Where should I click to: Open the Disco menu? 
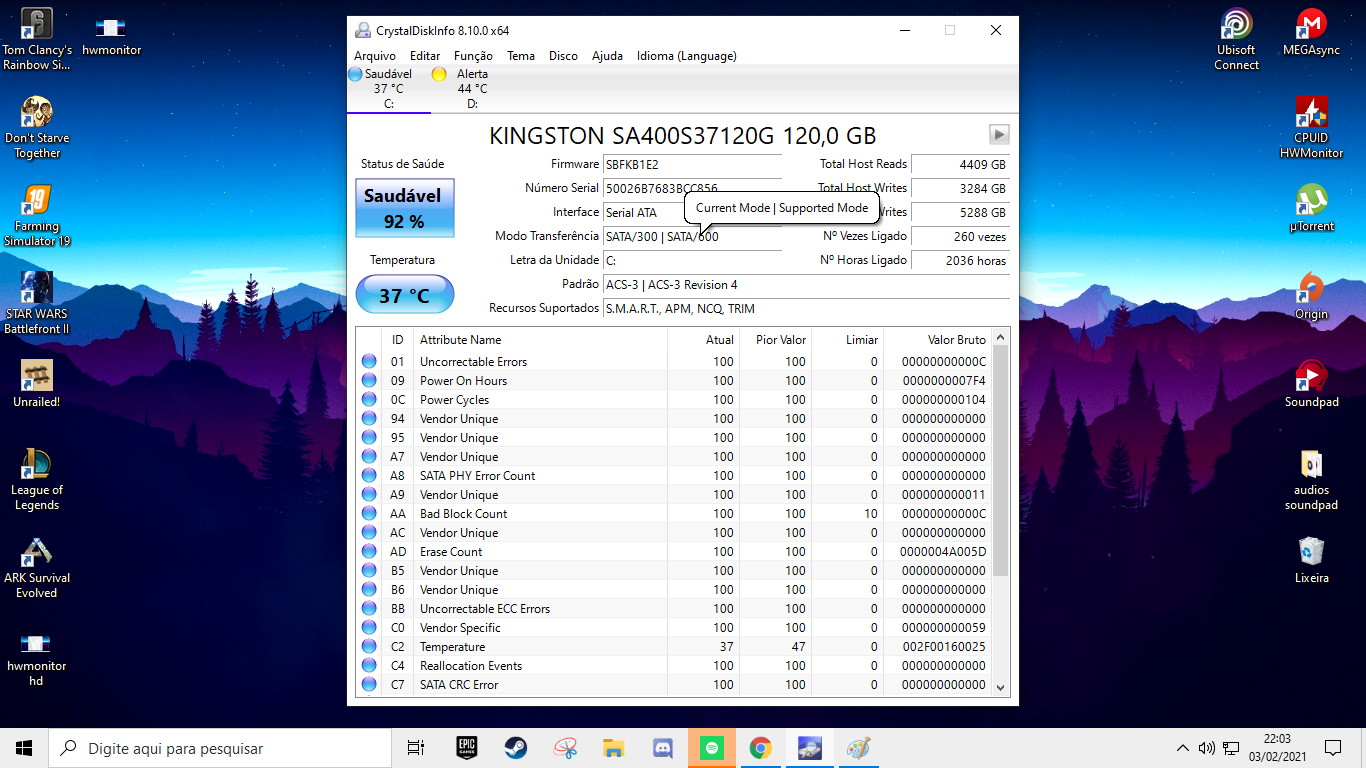click(x=563, y=56)
